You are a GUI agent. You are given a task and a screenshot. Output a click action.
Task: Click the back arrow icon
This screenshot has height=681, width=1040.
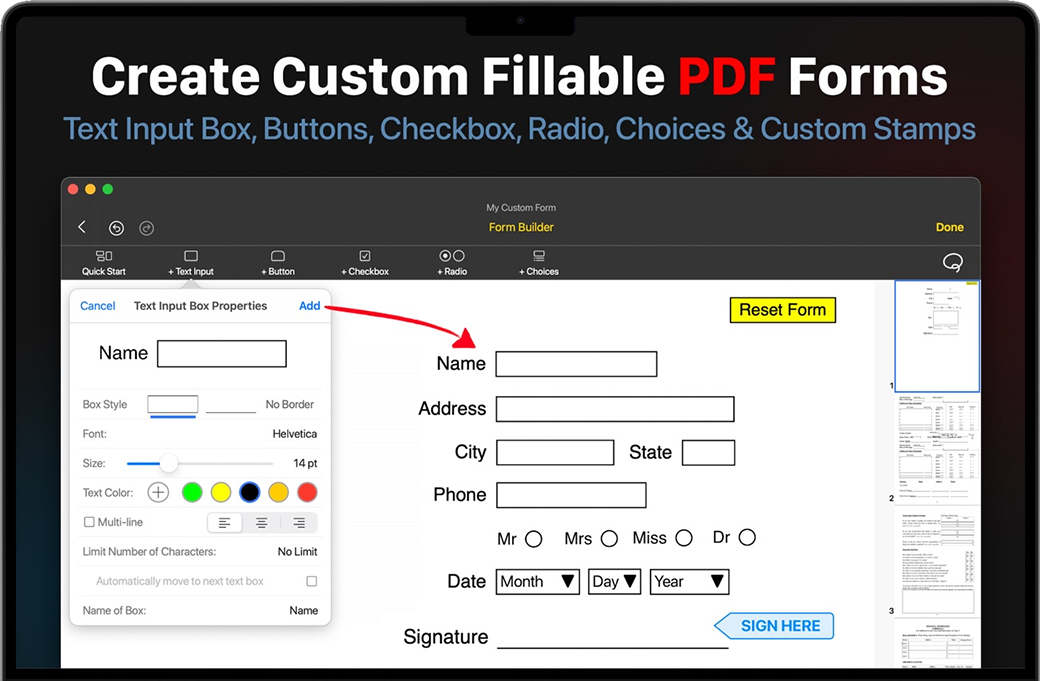pyautogui.click(x=82, y=228)
